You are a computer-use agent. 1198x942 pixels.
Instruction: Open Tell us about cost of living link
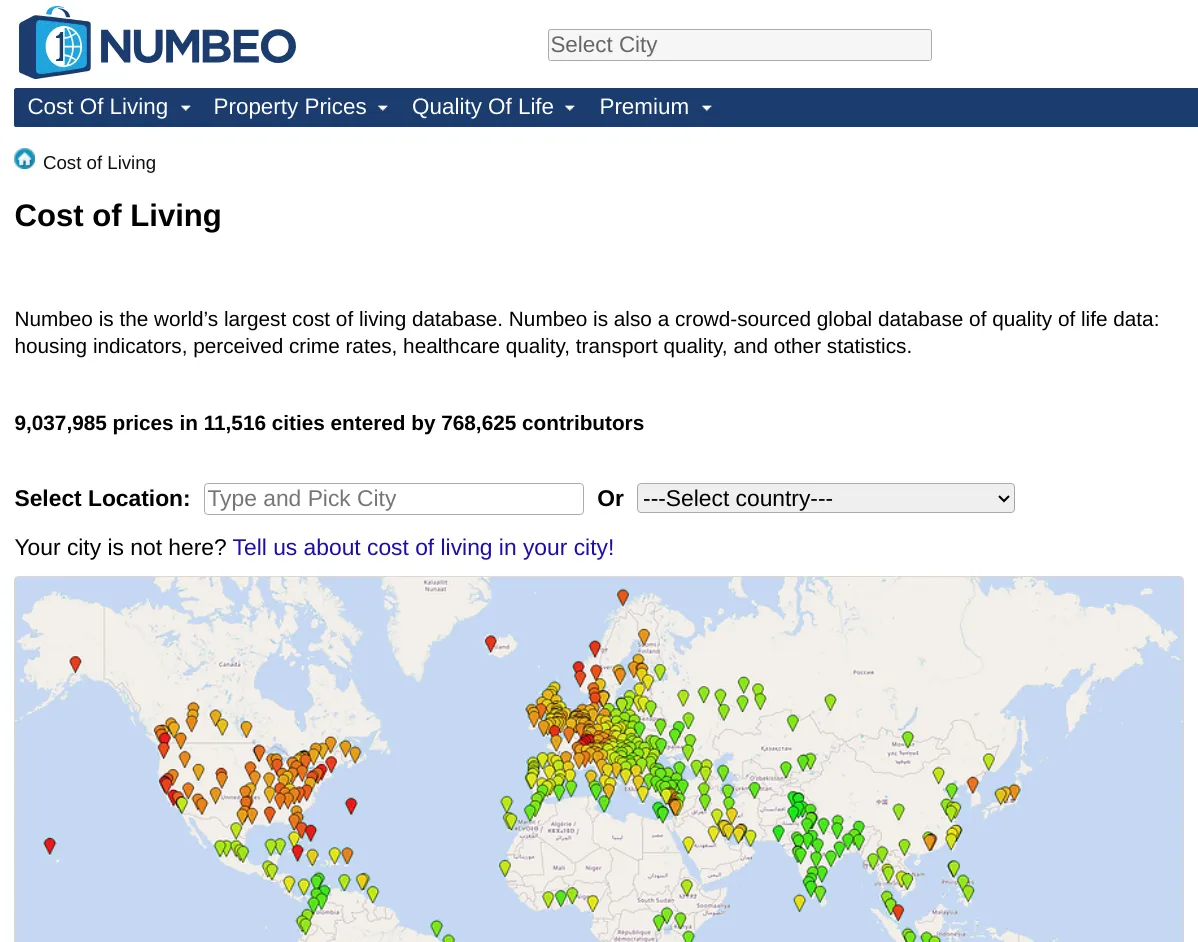(x=423, y=548)
